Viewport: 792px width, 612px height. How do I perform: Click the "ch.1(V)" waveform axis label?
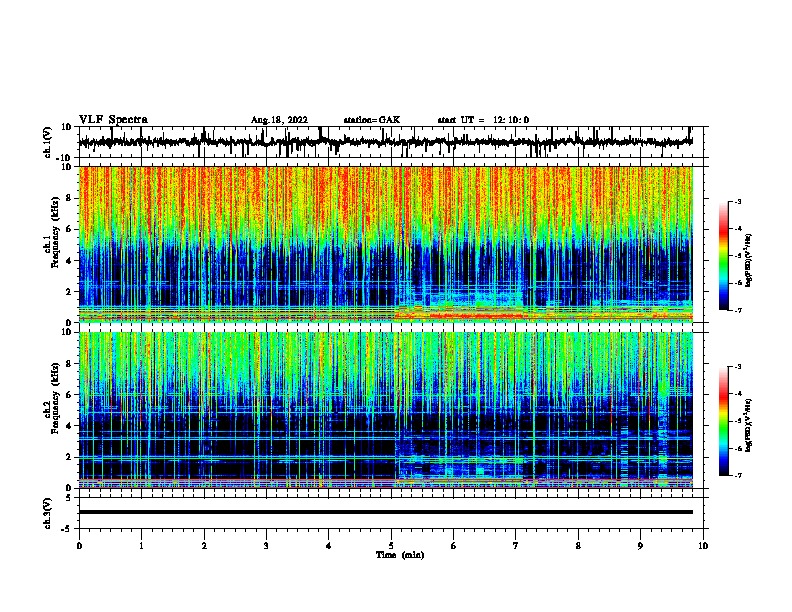tap(48, 142)
